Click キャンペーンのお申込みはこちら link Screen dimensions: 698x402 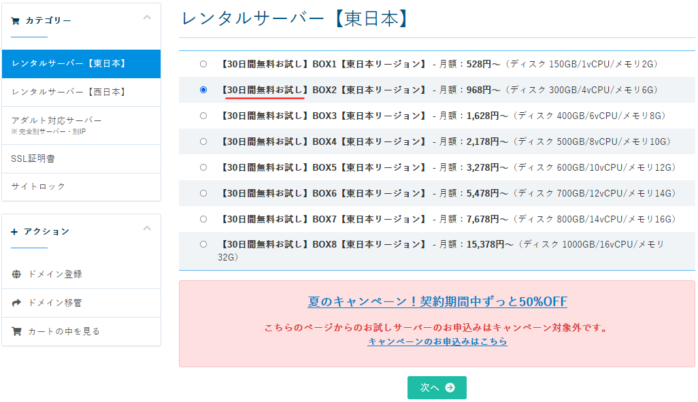tap(437, 342)
